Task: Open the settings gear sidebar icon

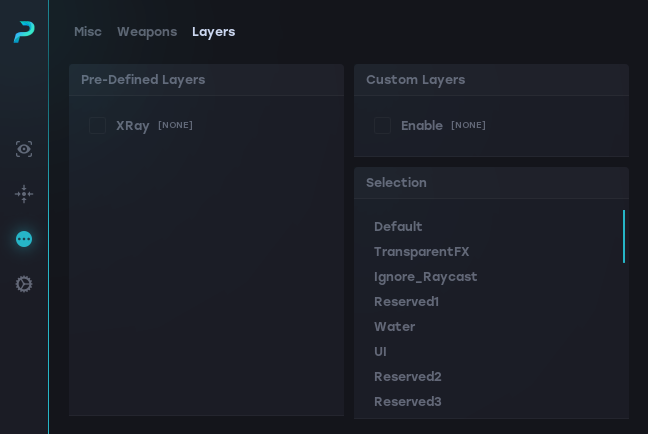Action: [x=24, y=284]
